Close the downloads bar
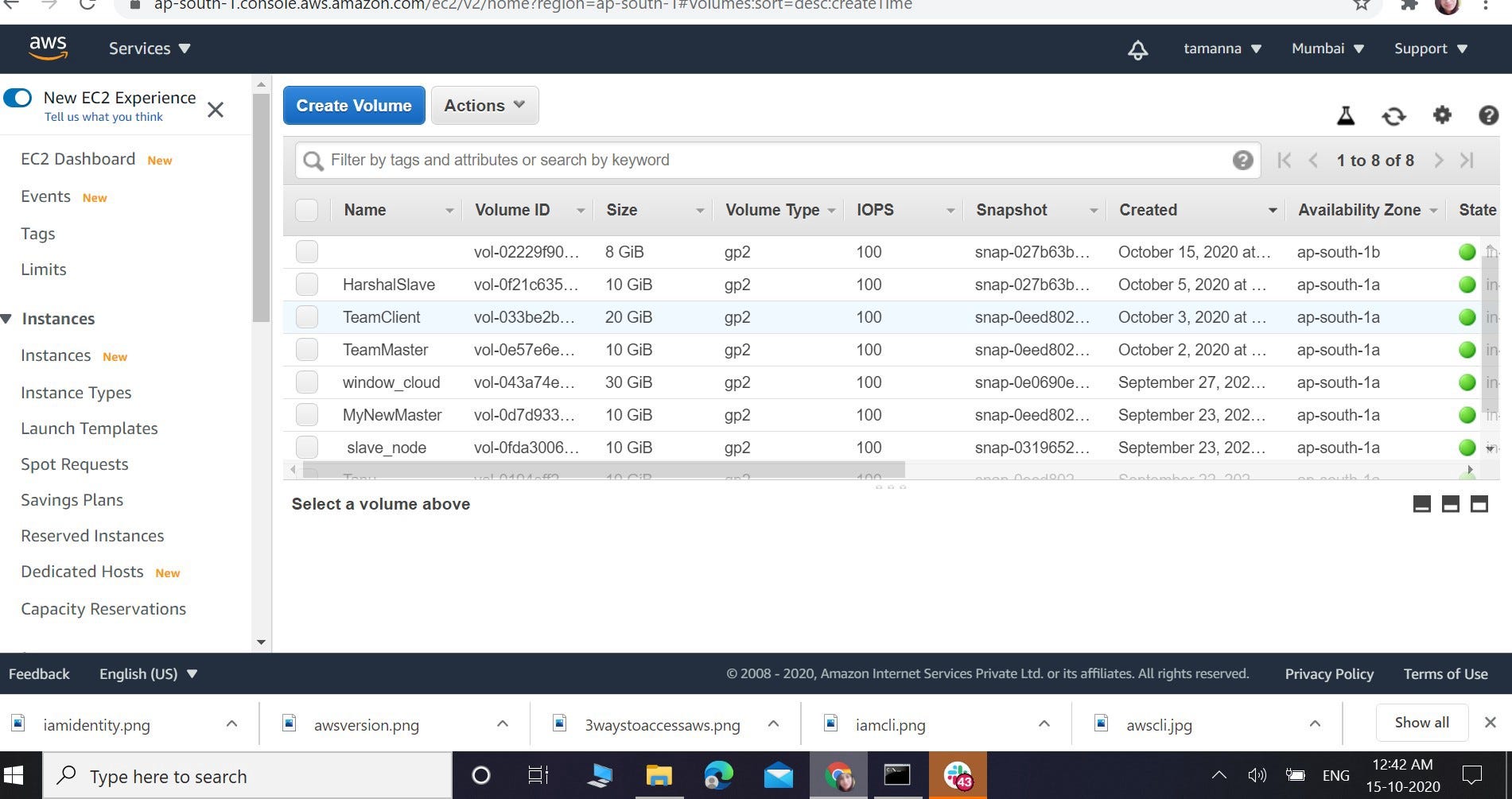The width and height of the screenshot is (1512, 799). tap(1491, 722)
